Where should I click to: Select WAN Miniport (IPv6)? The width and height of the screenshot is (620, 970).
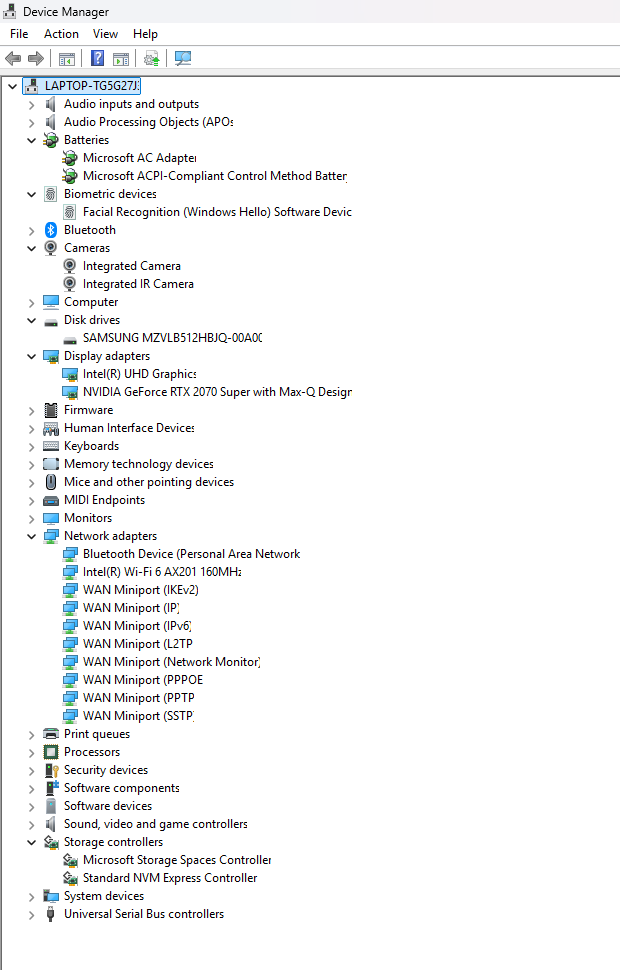[x=137, y=626]
